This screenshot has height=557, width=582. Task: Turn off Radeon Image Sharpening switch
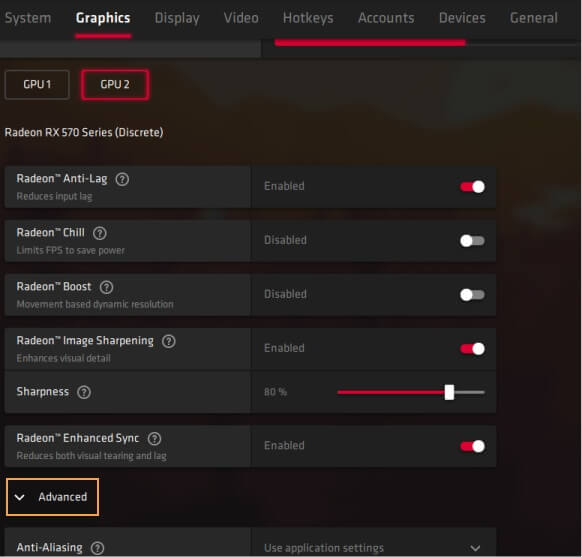point(472,349)
